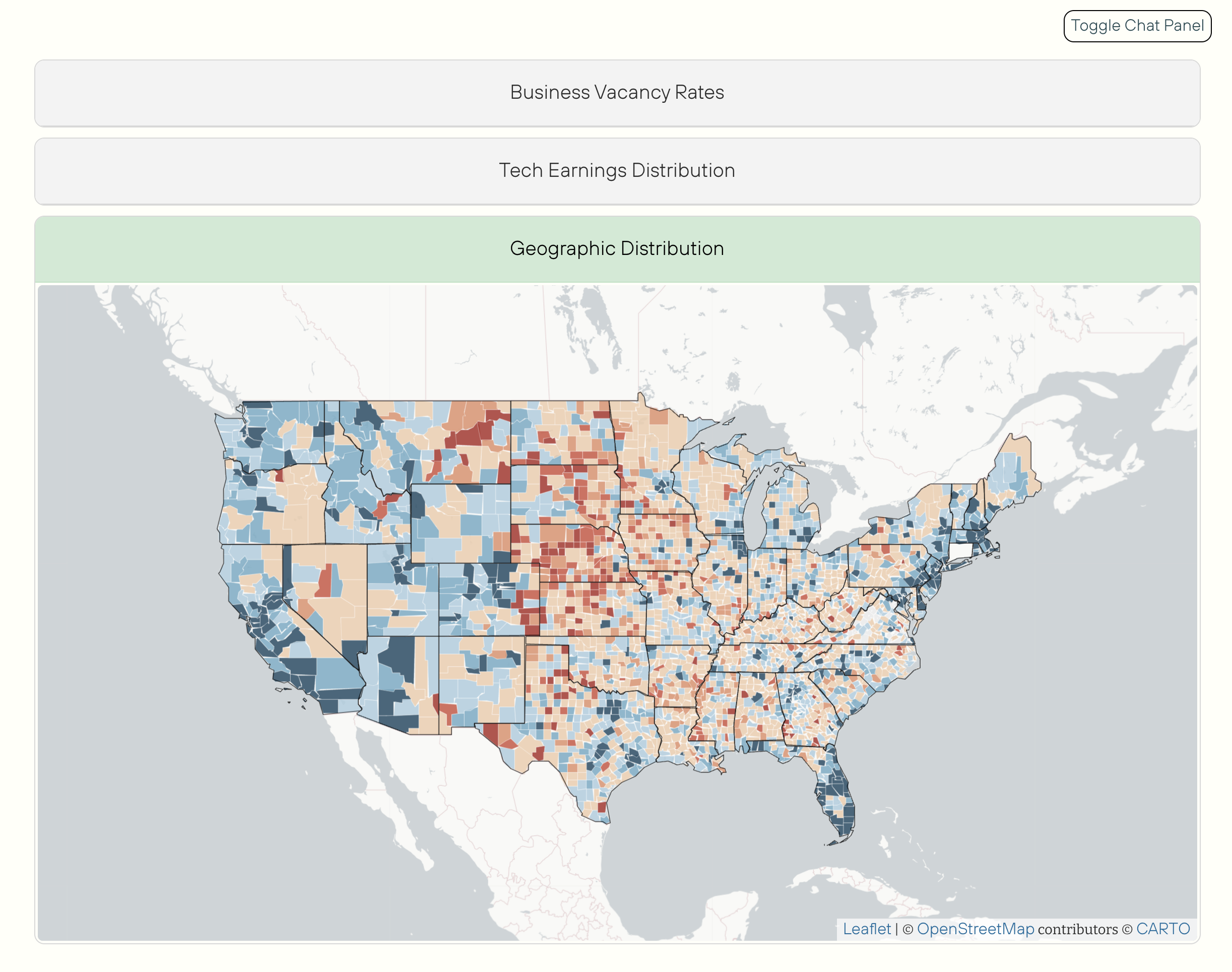Viewport: 1232px width, 972px height.
Task: Click the dark red county cluster in Montana
Action: 470,435
